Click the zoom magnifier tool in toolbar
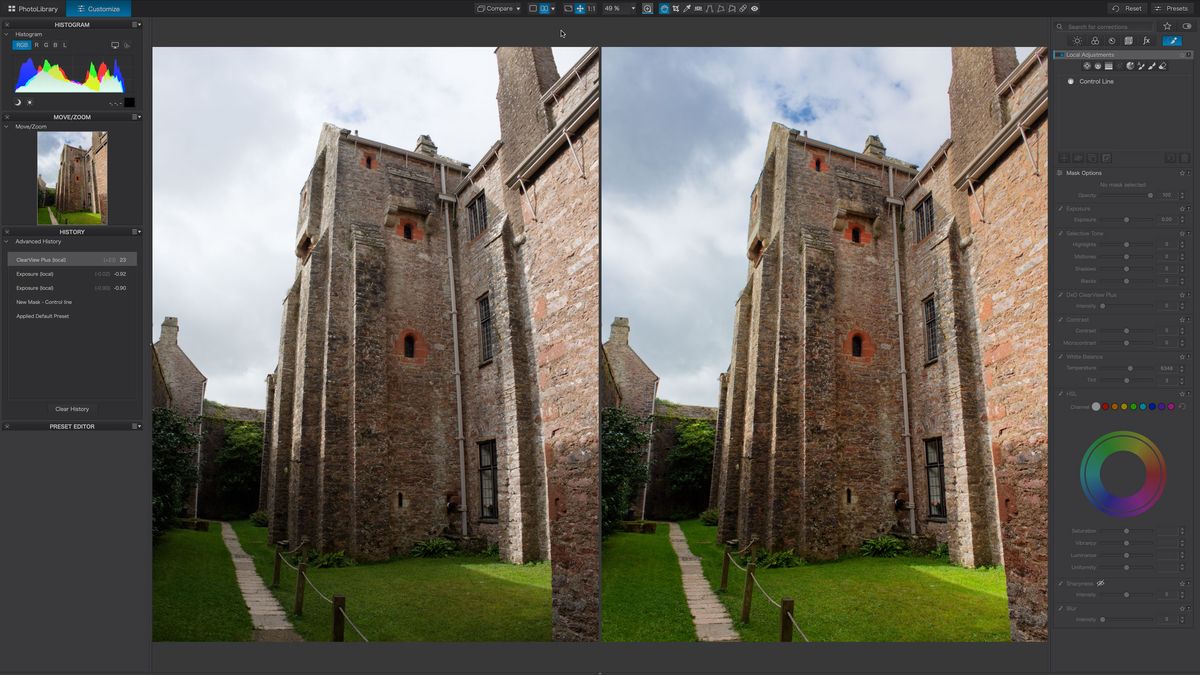Viewport: 1200px width, 675px height. 648,8
